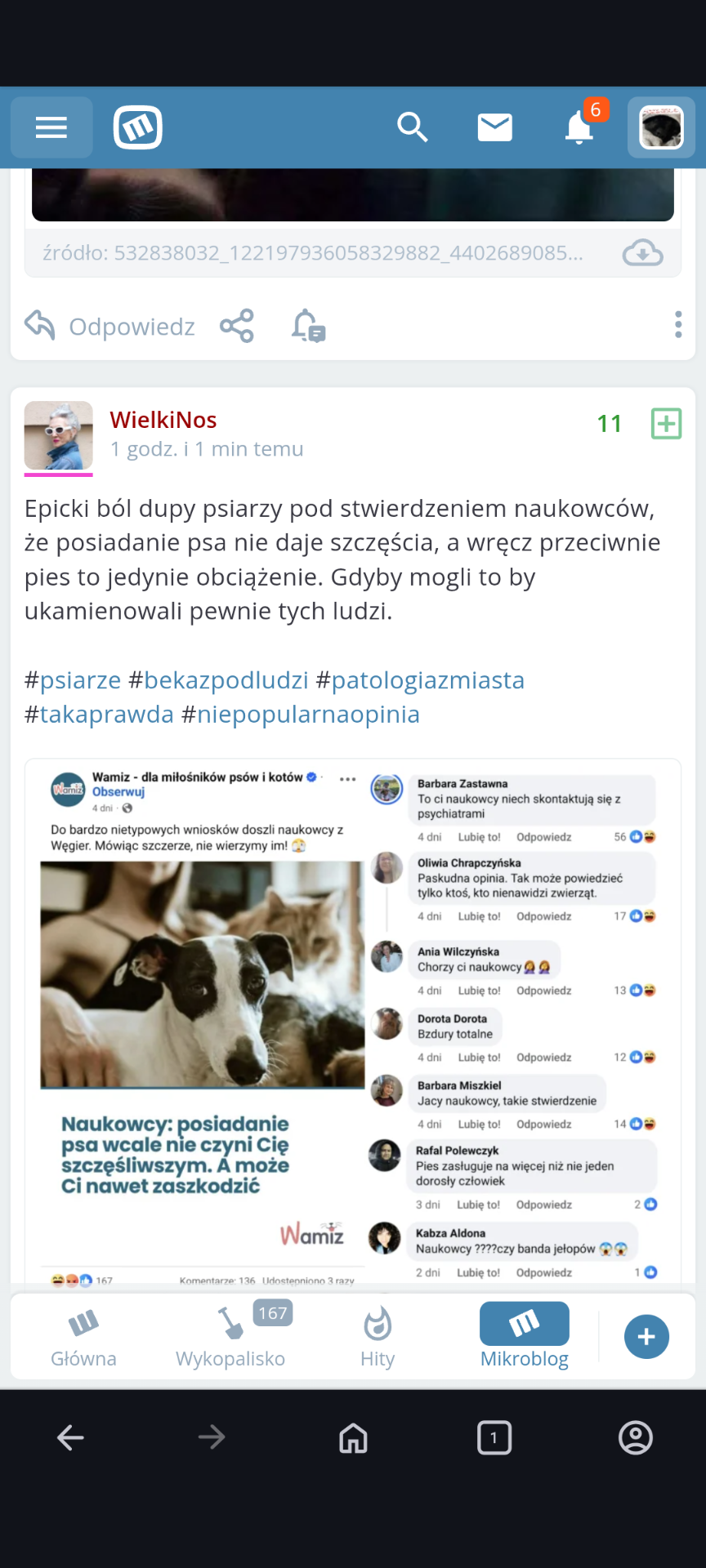
Task: Open notifications bell with 6 badge
Action: coord(580,127)
